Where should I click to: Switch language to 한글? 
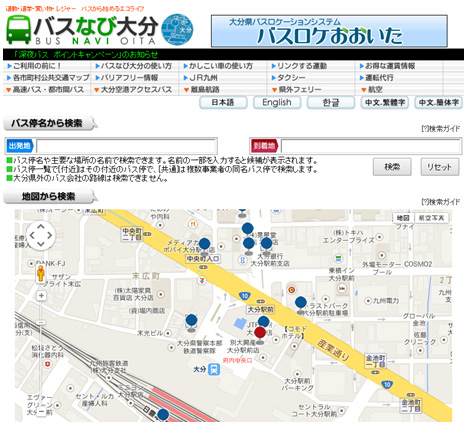pos(331,102)
